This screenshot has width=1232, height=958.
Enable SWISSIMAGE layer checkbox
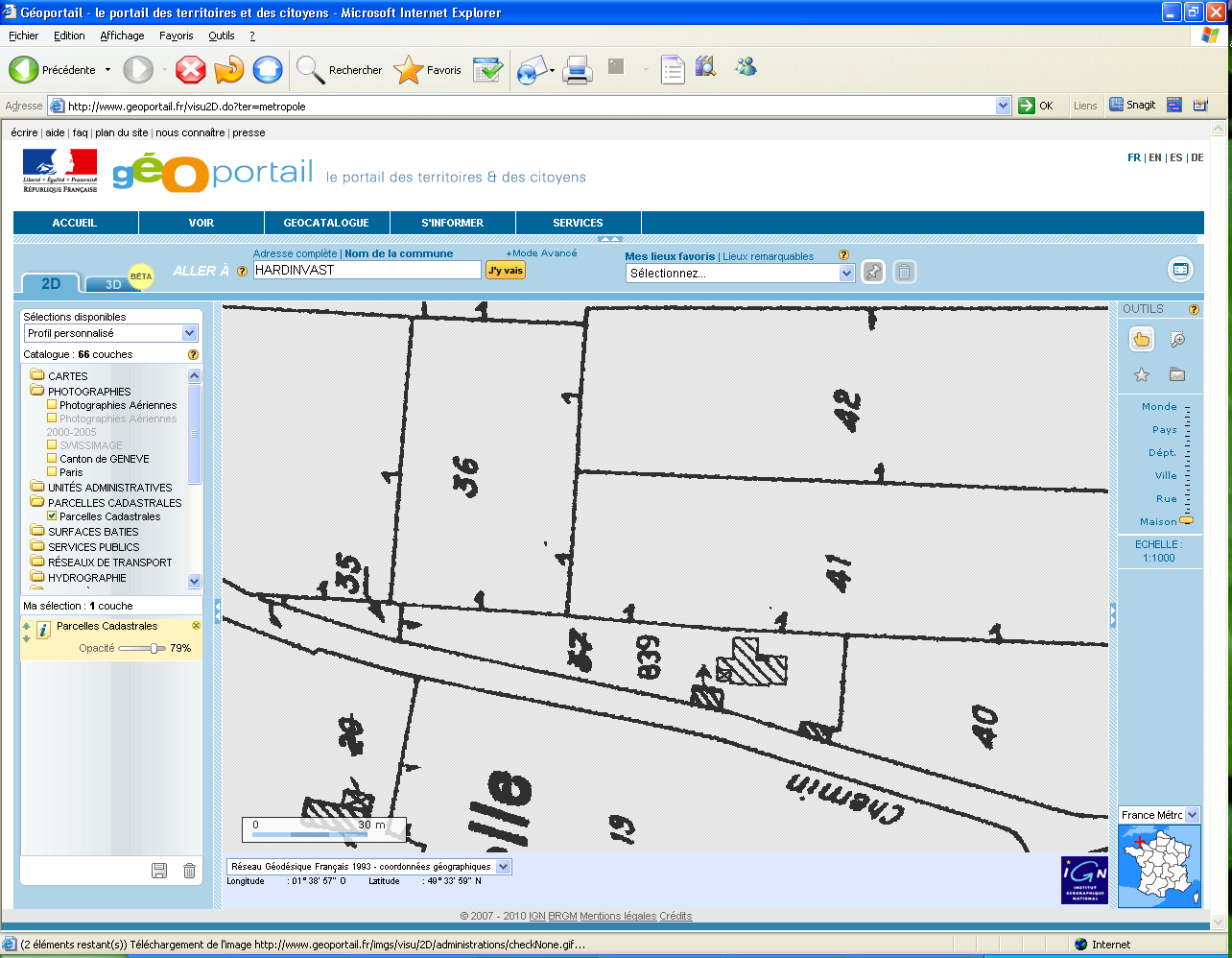(52, 445)
